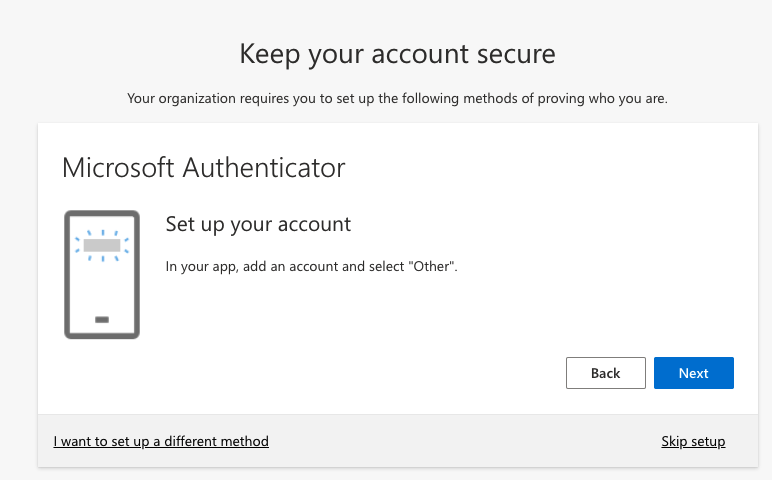Click the phone illustration icon

click(102, 275)
